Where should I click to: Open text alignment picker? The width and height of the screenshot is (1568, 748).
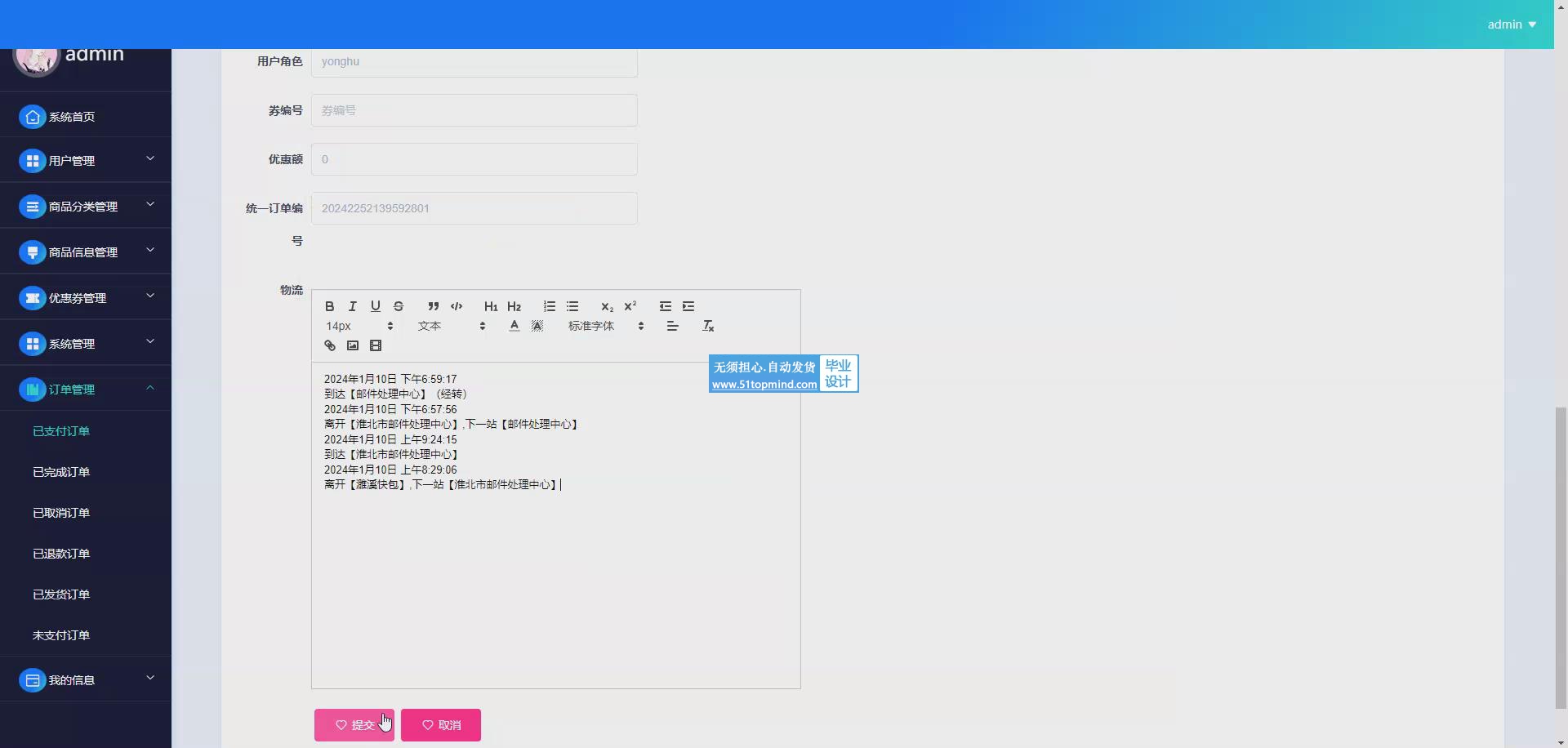click(x=672, y=326)
